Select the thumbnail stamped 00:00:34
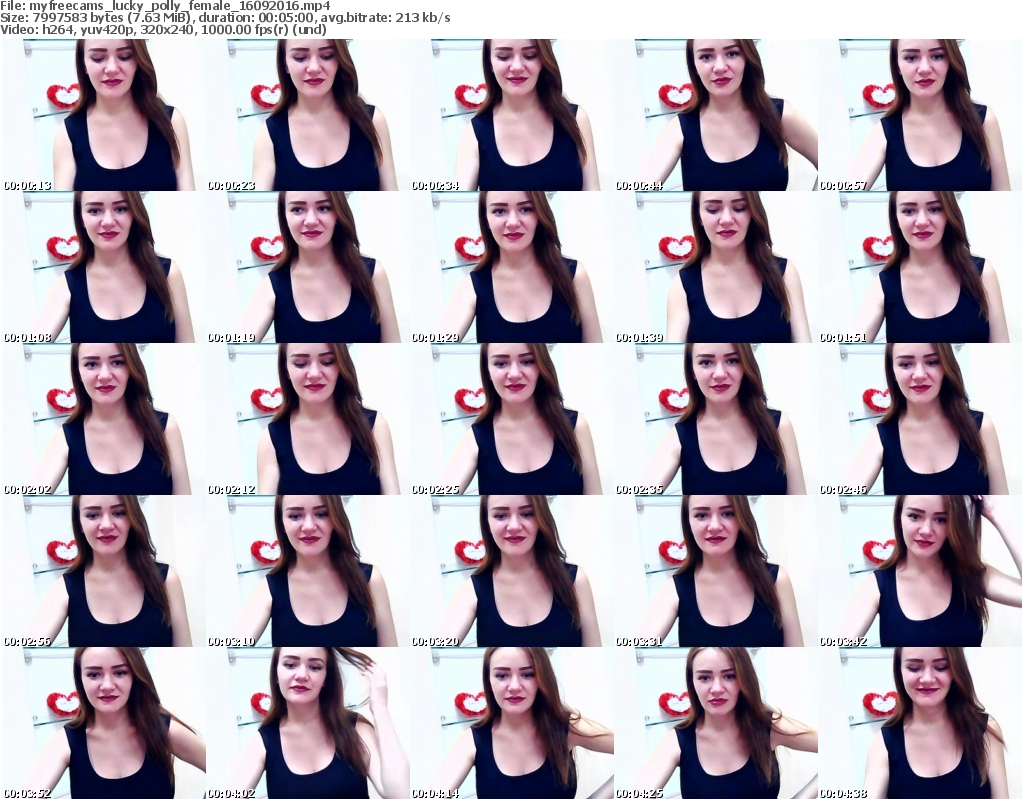The width and height of the screenshot is (1024, 799). (x=511, y=115)
